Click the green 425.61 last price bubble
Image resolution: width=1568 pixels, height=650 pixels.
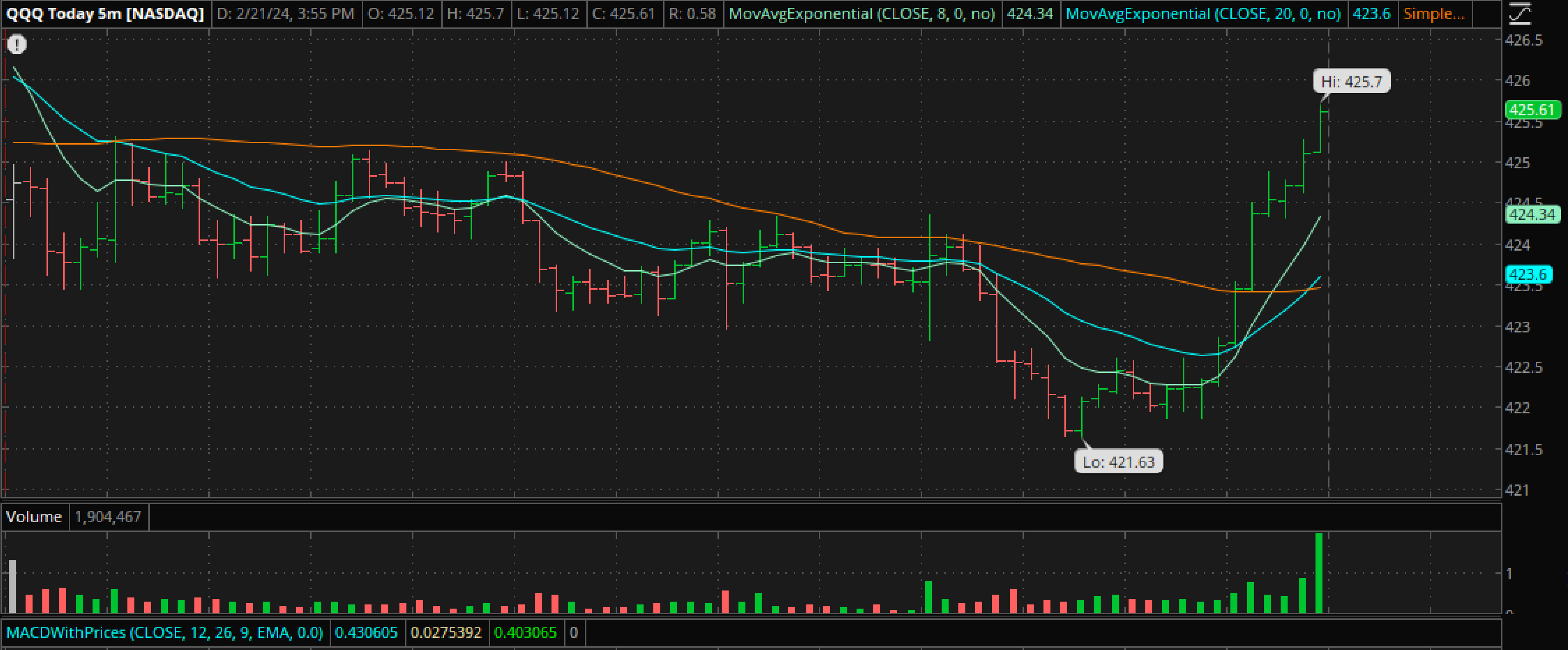pyautogui.click(x=1532, y=110)
